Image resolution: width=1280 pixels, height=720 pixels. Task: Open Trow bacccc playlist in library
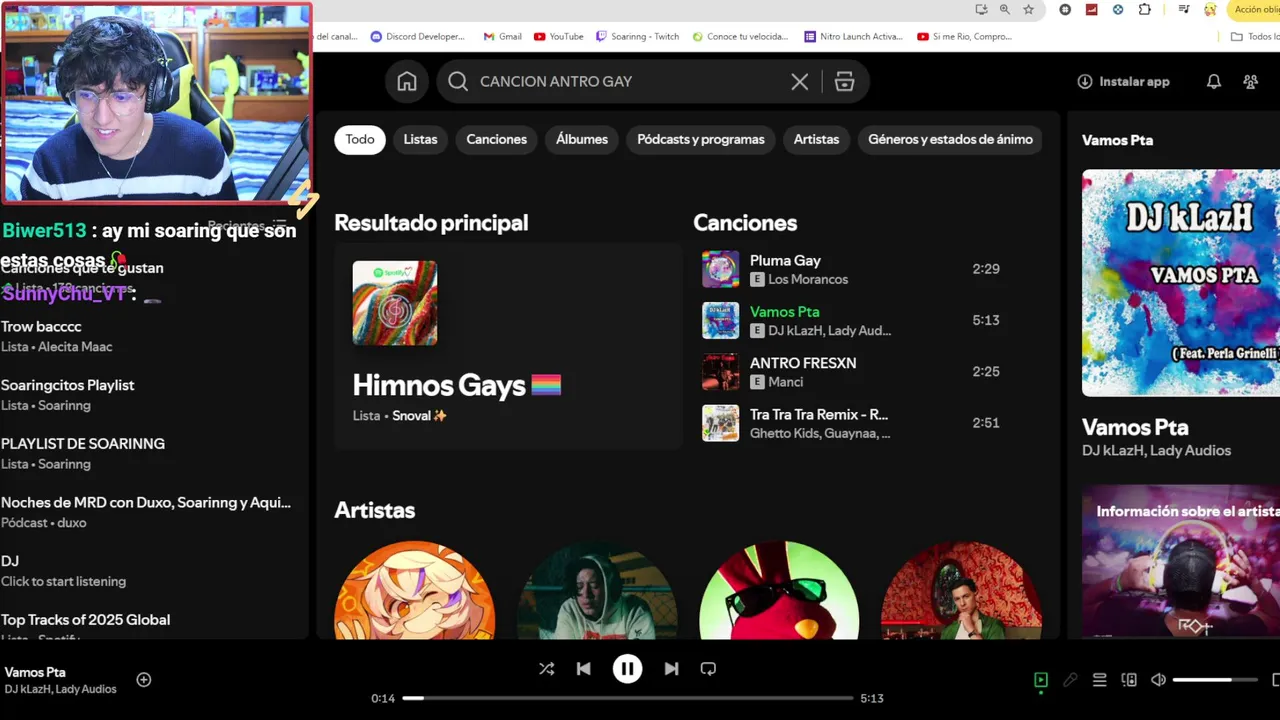tap(150, 336)
